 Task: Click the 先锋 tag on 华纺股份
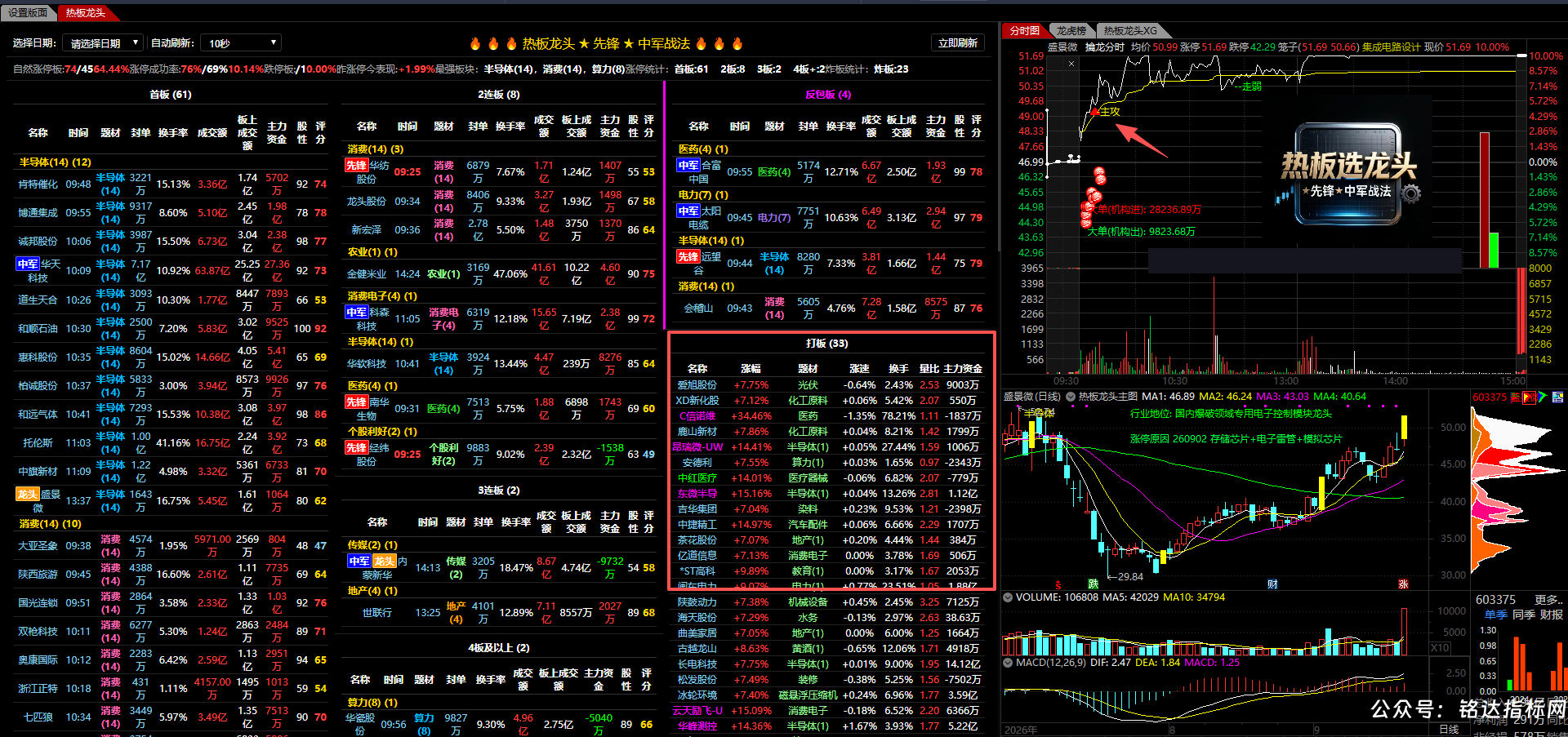click(x=356, y=165)
